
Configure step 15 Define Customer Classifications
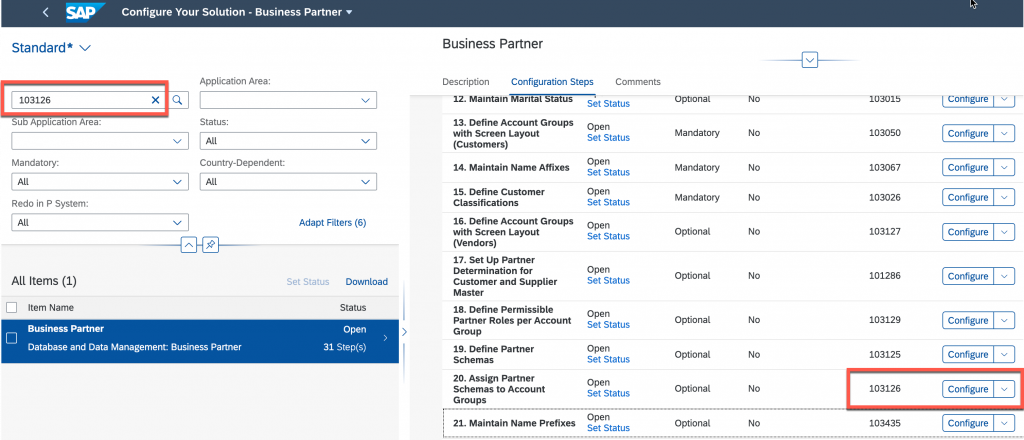(967, 197)
